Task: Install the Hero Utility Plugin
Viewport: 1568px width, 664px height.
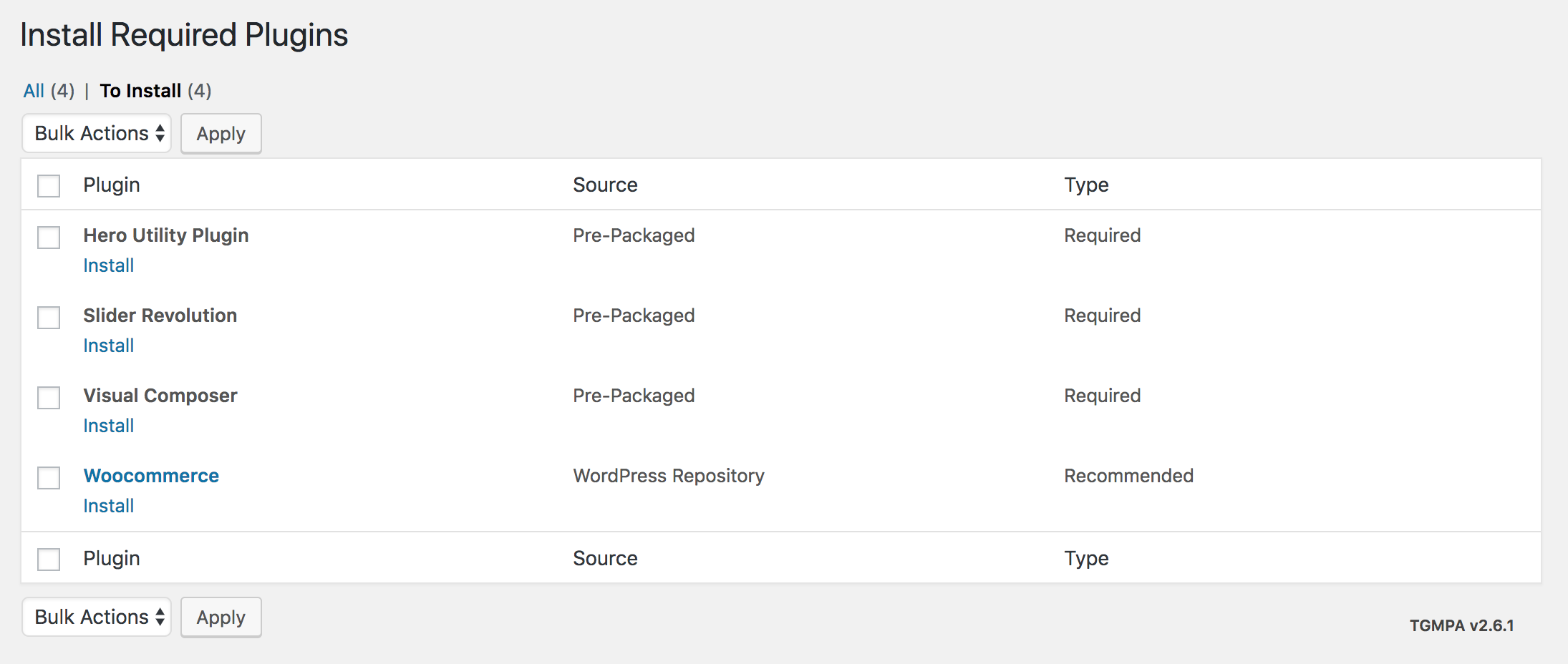Action: (108, 265)
